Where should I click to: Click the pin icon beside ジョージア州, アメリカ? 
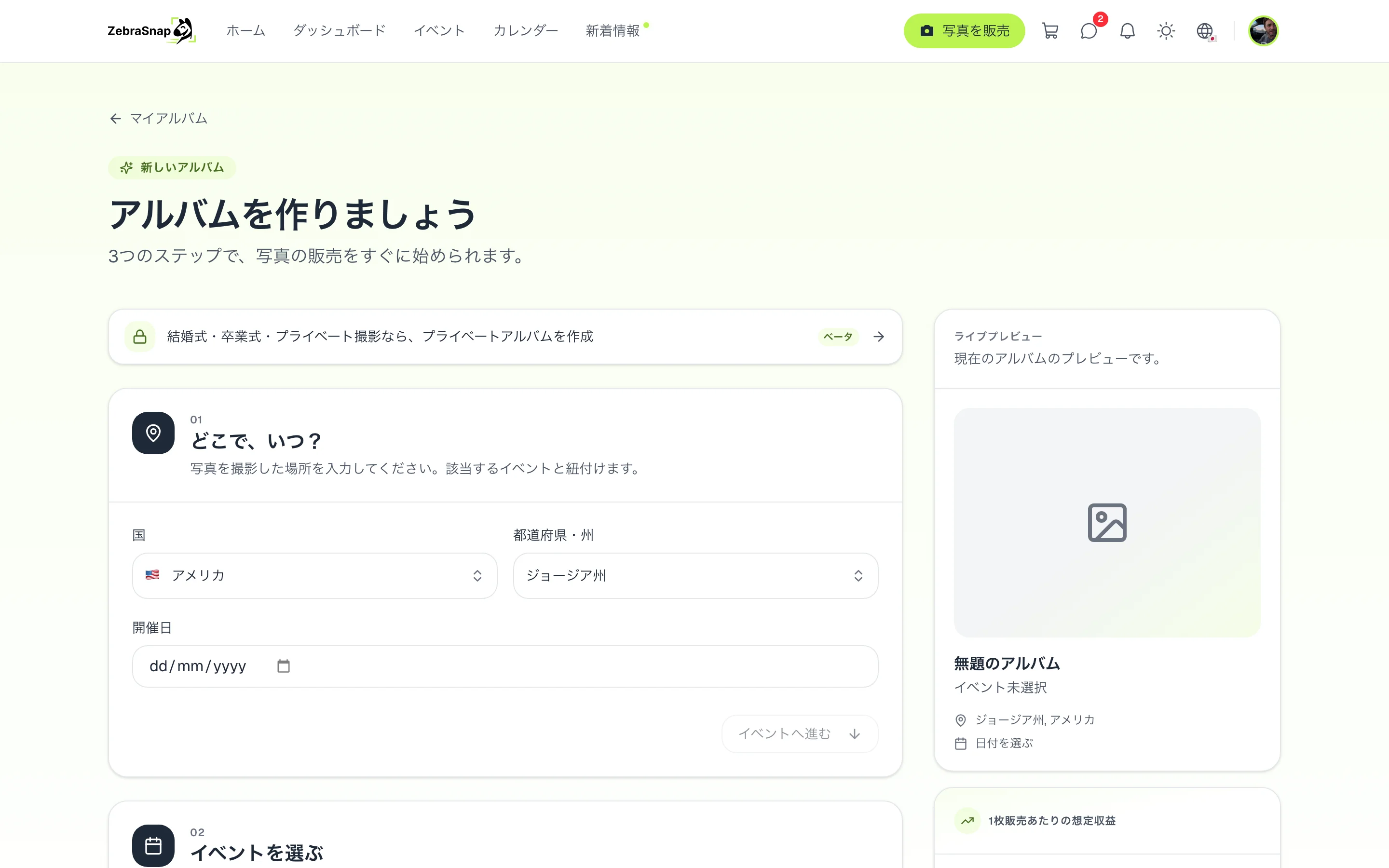[x=960, y=720]
